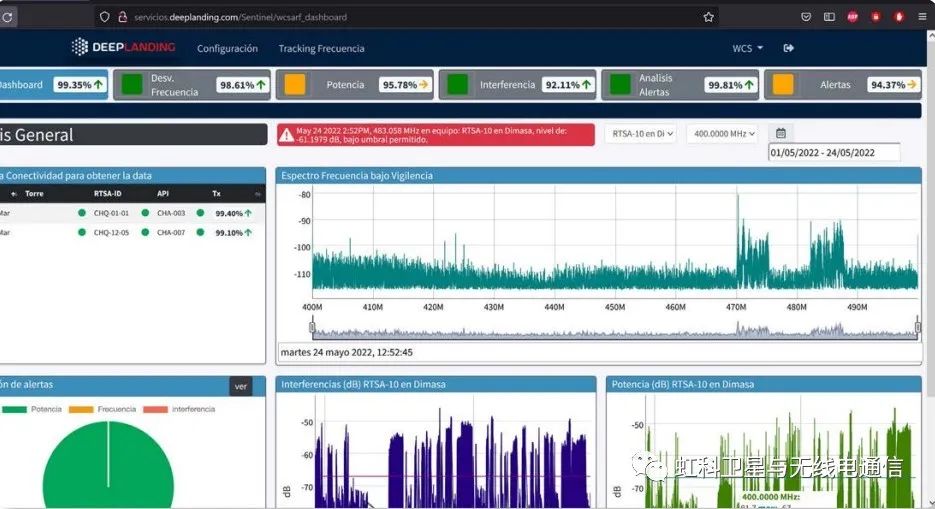Click green status dot beside CHQ-01-01
The image size is (935, 509).
[x=82, y=213]
